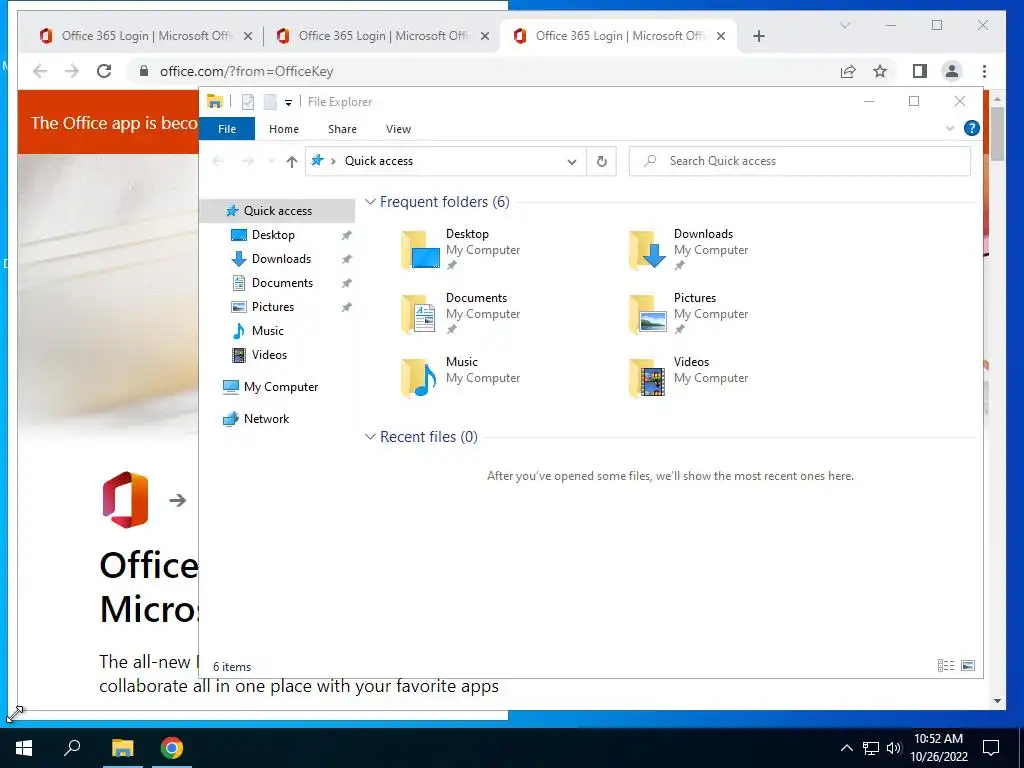Open the notification center icon

(991, 748)
